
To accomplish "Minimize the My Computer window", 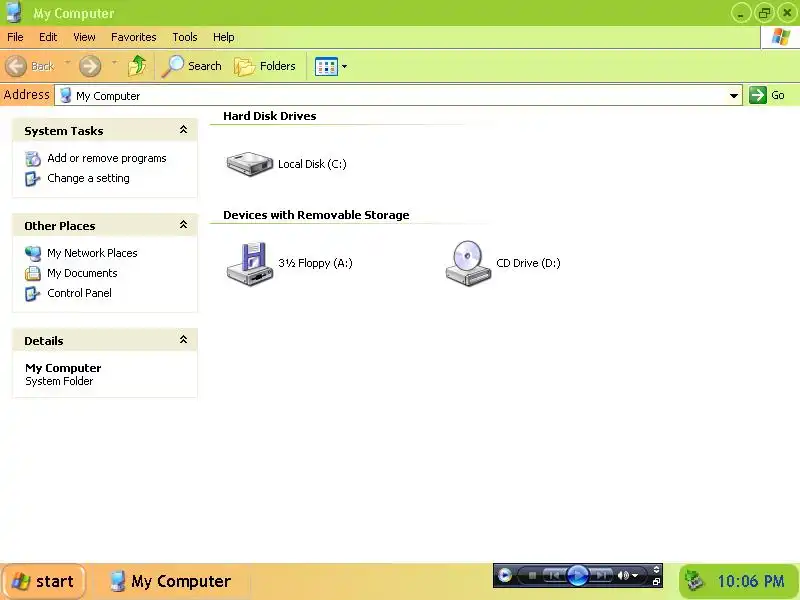I will pos(740,12).
